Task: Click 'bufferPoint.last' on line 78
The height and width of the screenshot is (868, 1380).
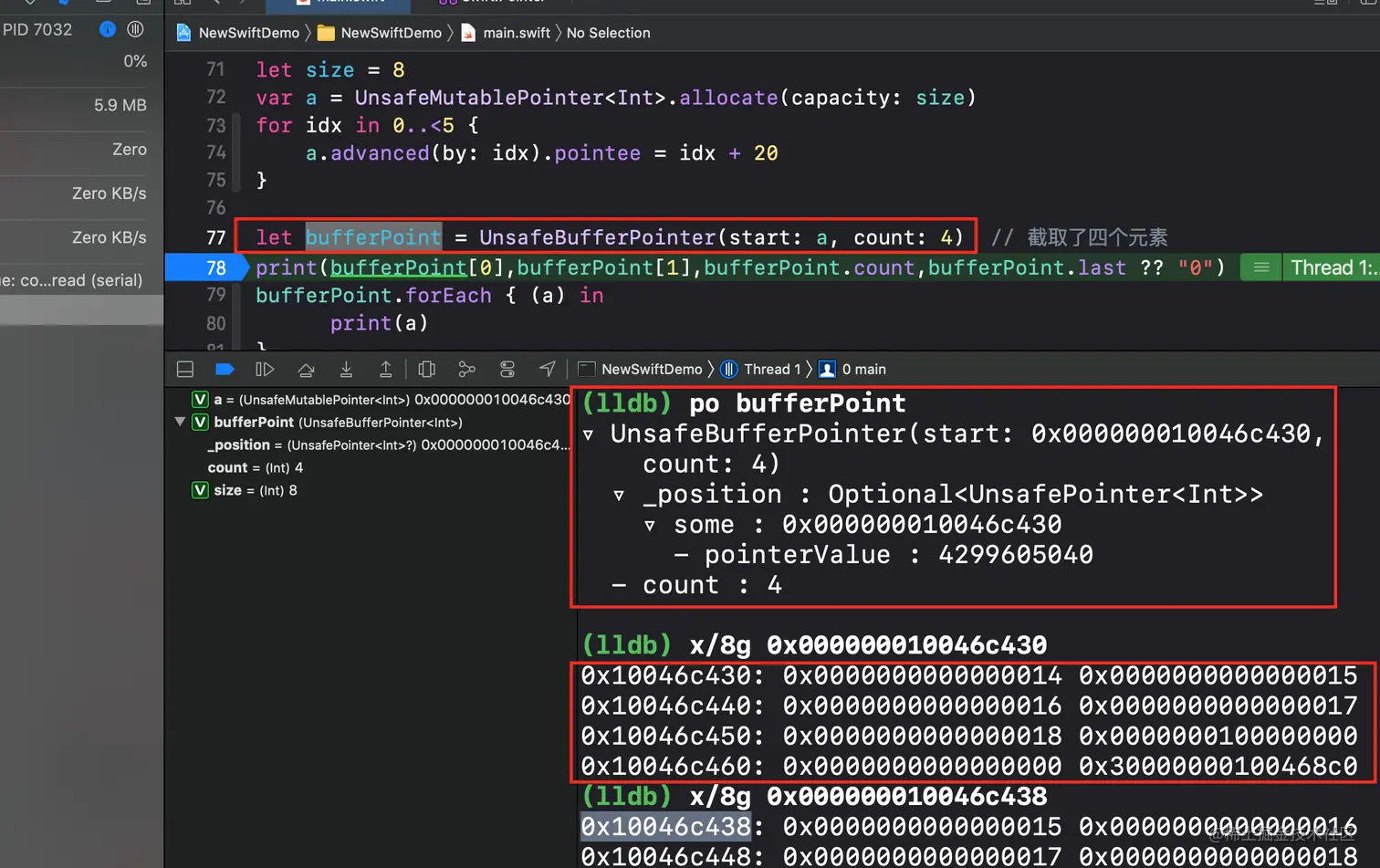Action: [x=1027, y=267]
